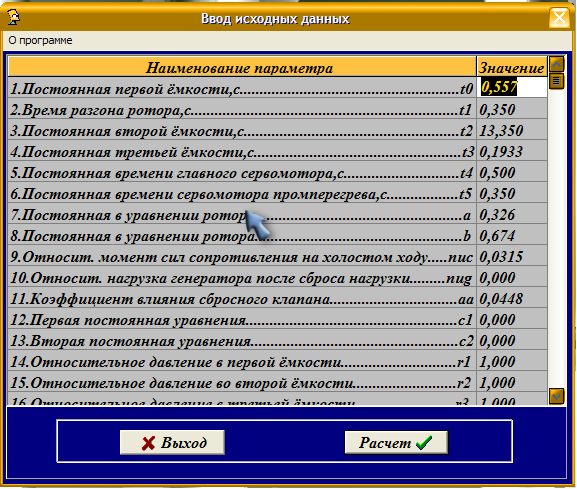This screenshot has width=577, height=489.
Task: Click the title bar application icon
Action: tap(14, 17)
